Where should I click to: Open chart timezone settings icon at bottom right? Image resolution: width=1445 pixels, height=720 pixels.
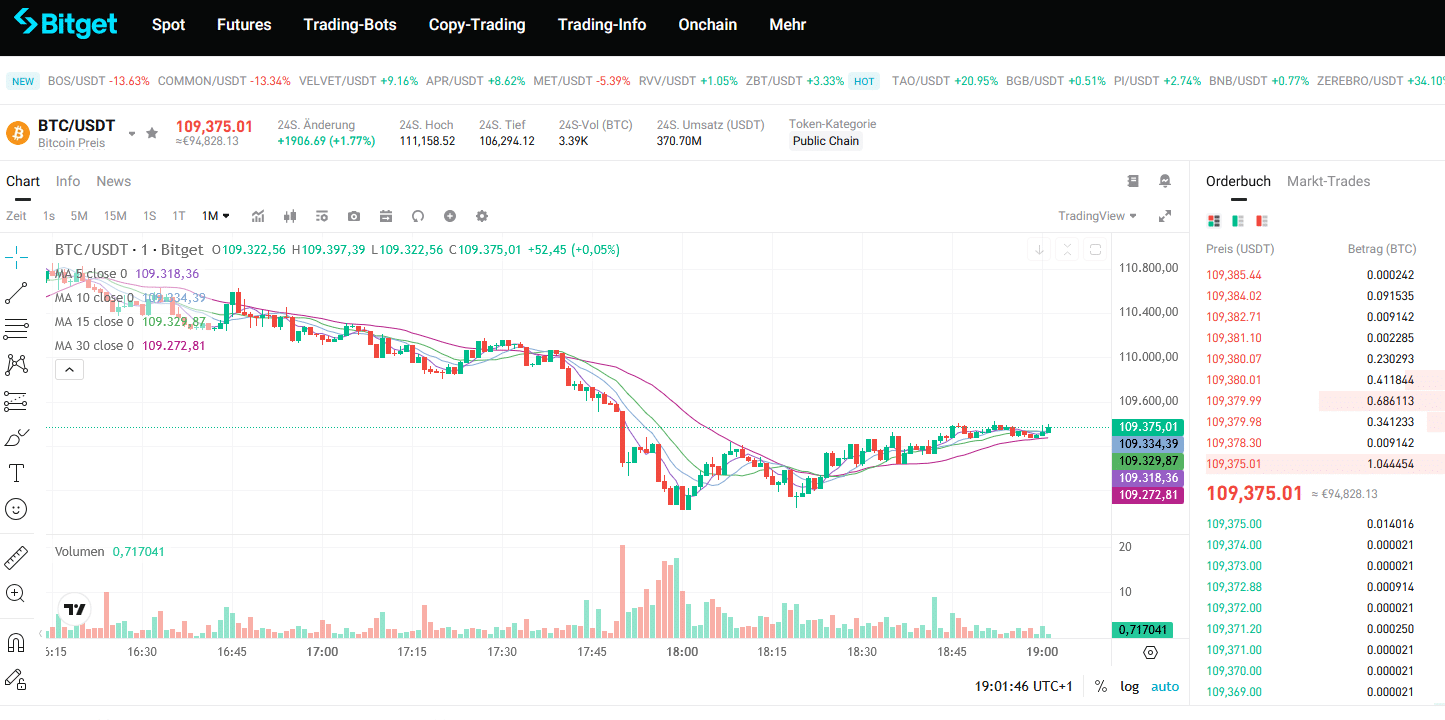coord(1150,652)
